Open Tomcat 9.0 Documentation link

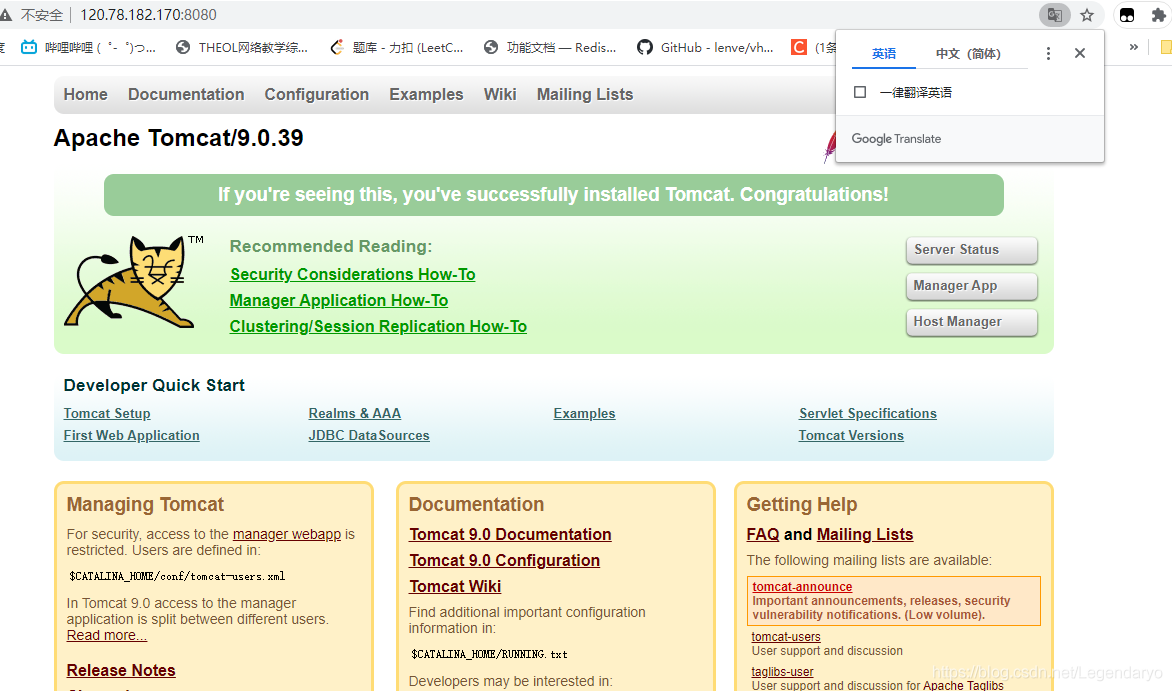511,535
